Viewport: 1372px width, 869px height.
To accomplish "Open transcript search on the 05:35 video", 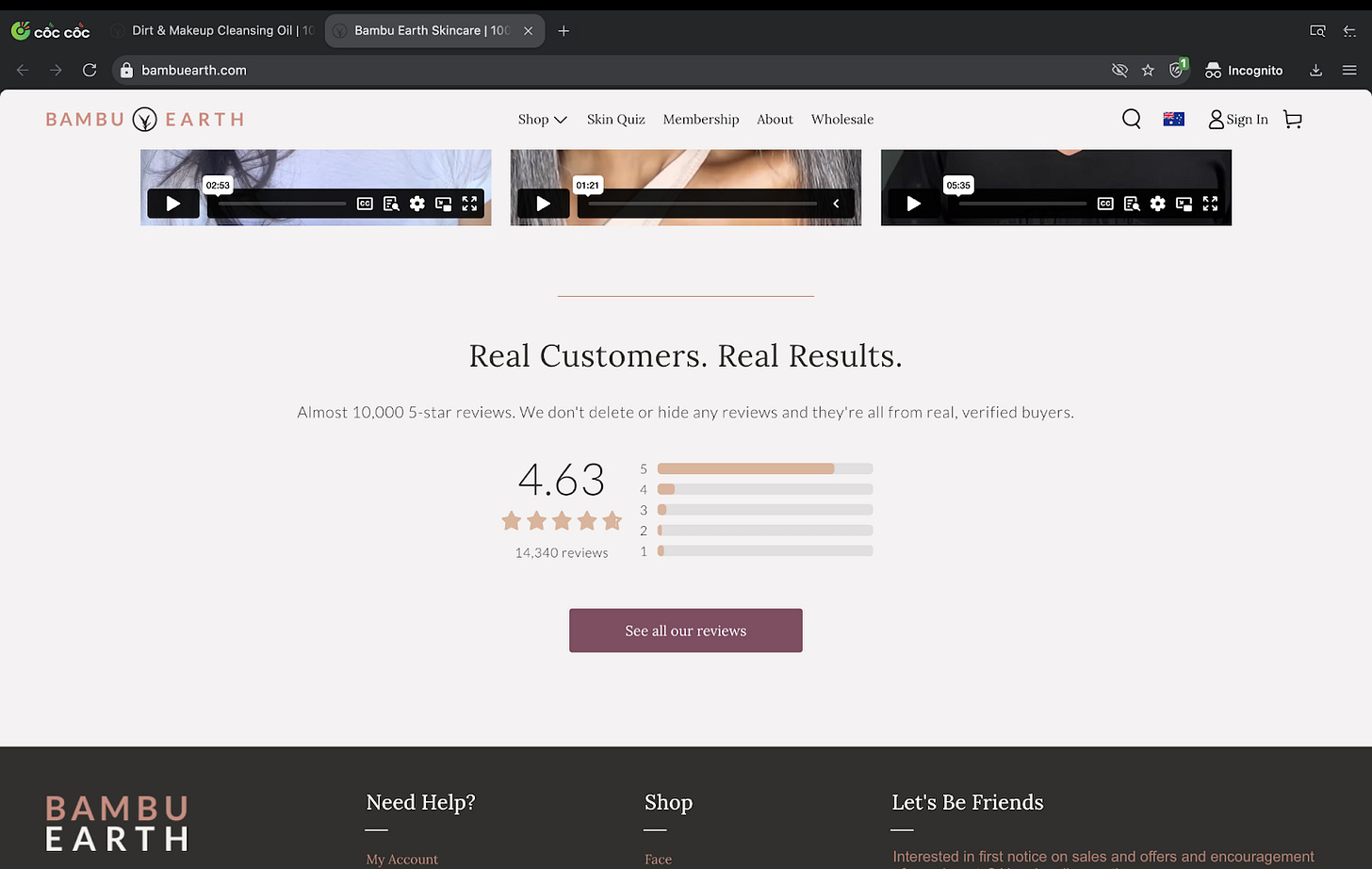I will click(1132, 204).
